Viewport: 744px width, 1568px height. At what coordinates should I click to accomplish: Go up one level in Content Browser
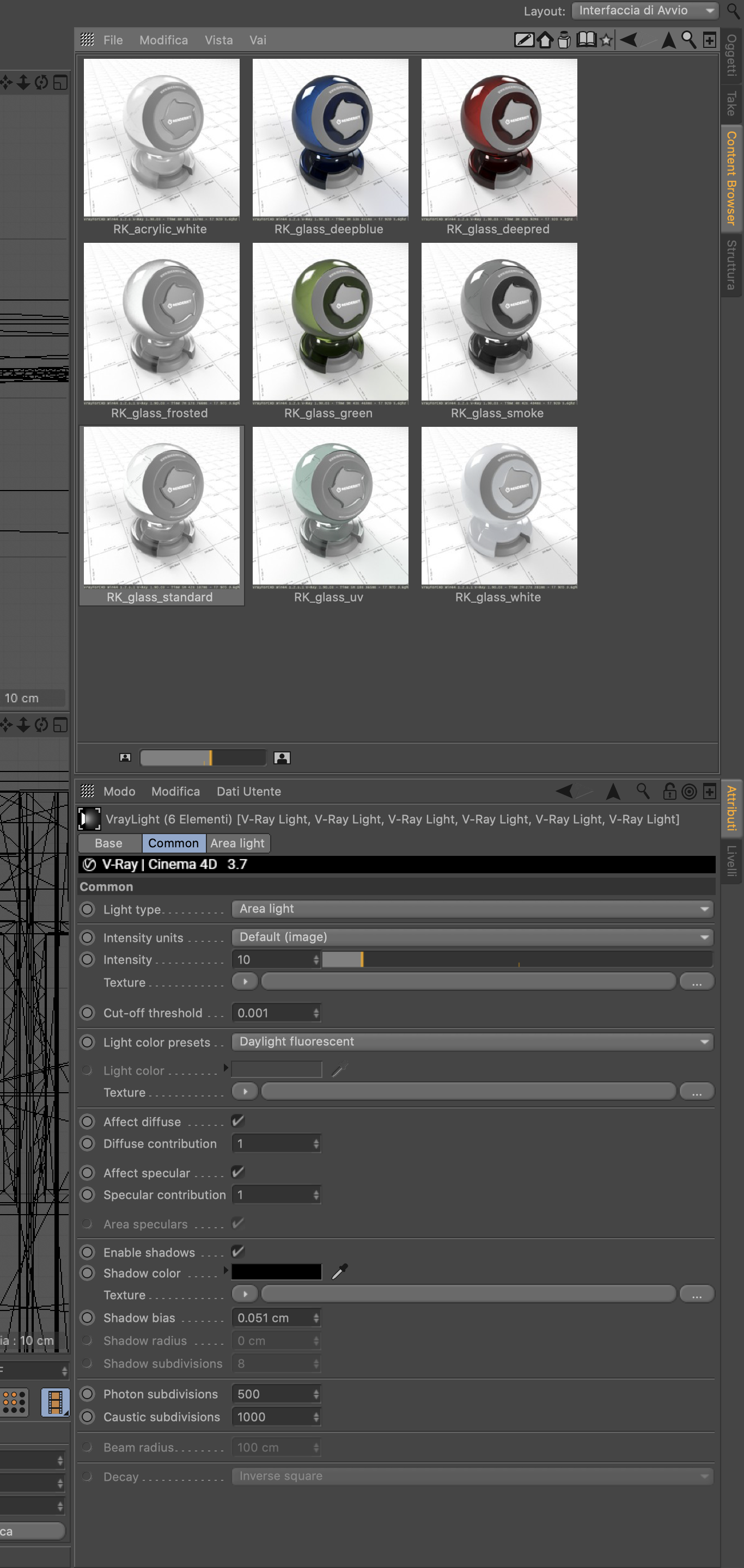[x=668, y=40]
